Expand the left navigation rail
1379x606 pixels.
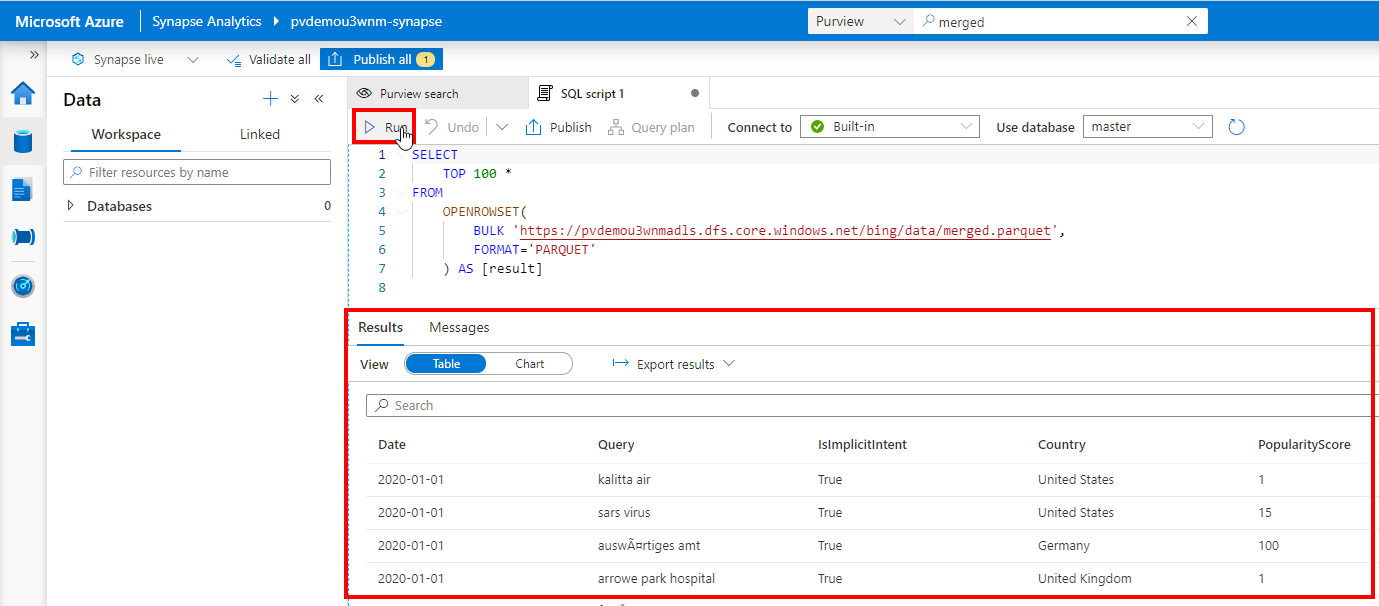pos(34,55)
